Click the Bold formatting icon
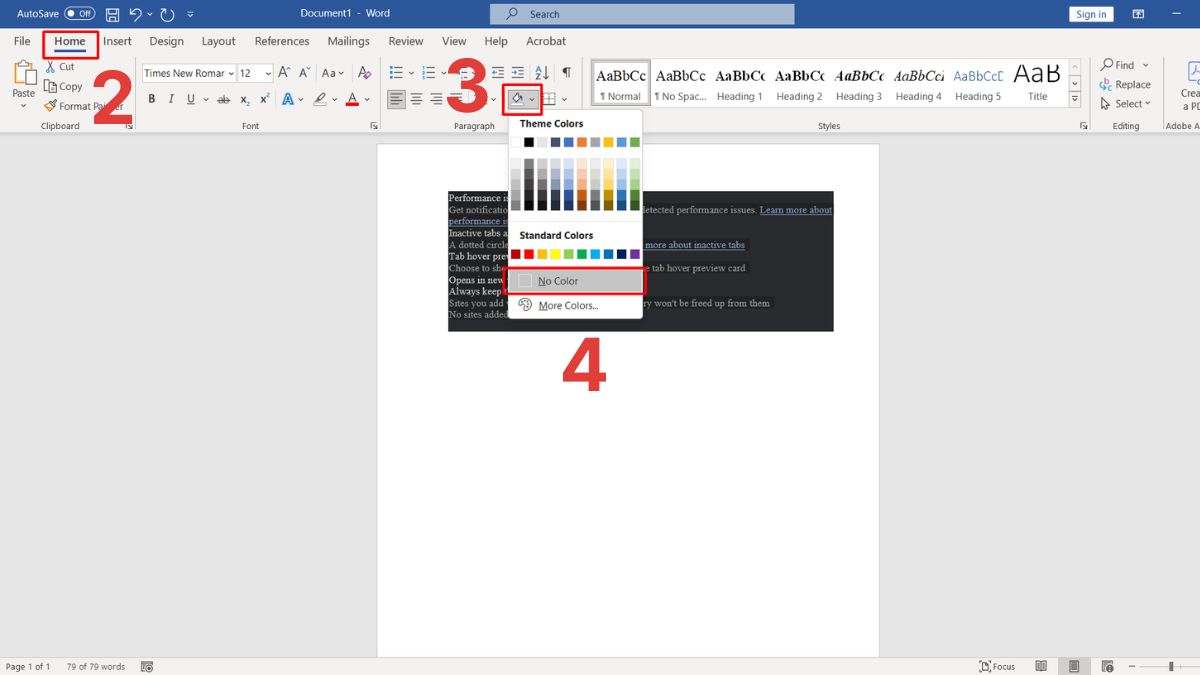Screen dimensions: 1200x675 pos(152,99)
